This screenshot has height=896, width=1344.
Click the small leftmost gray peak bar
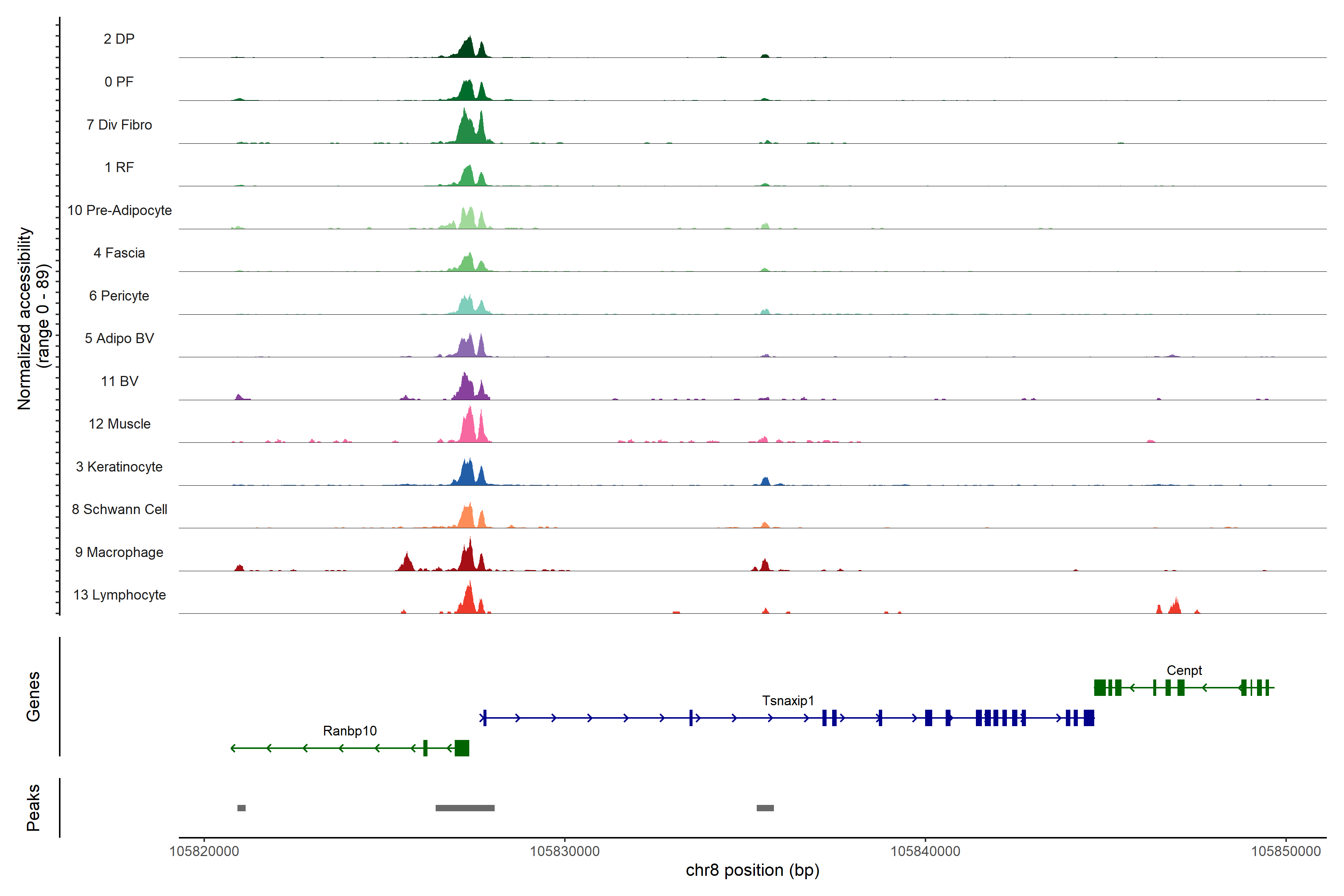pyautogui.click(x=241, y=808)
